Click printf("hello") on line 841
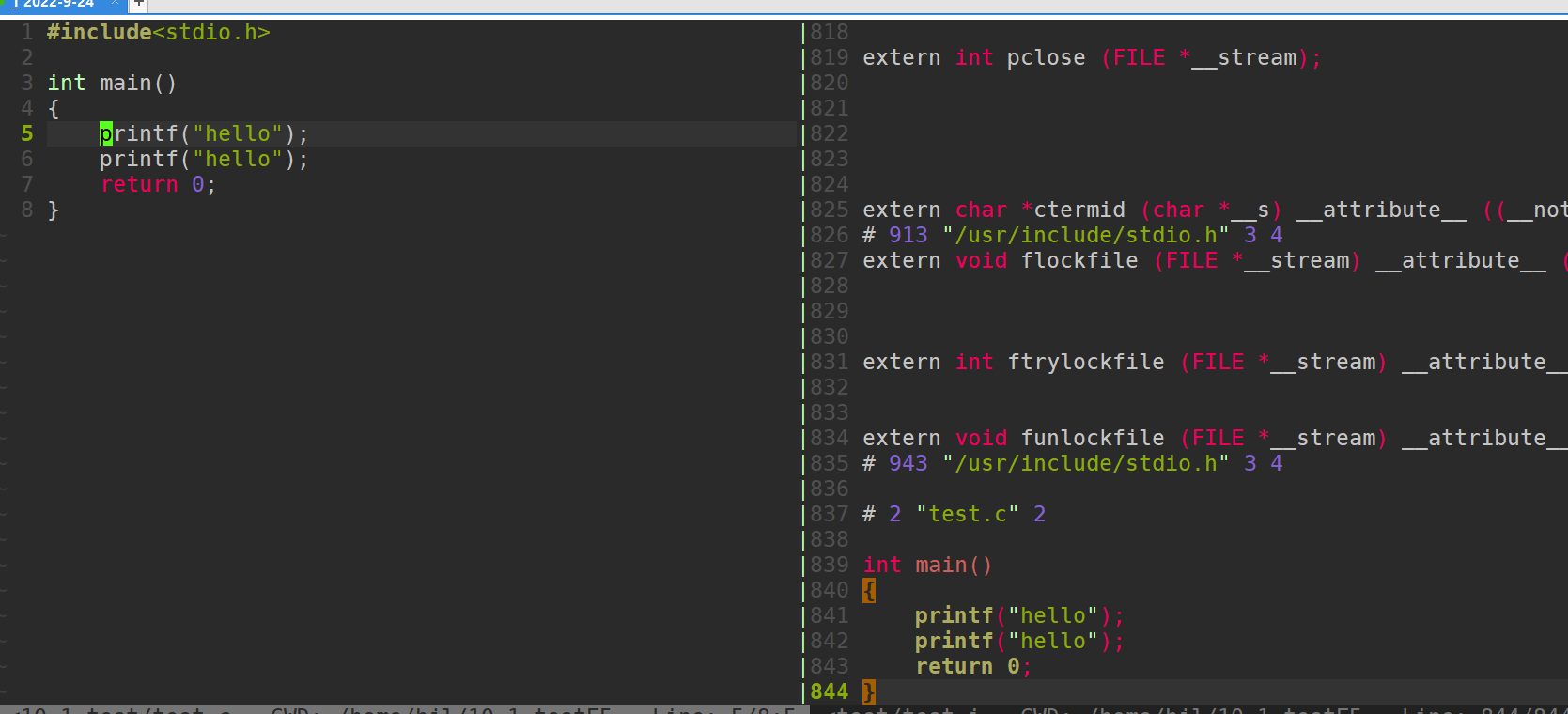 [1019, 615]
